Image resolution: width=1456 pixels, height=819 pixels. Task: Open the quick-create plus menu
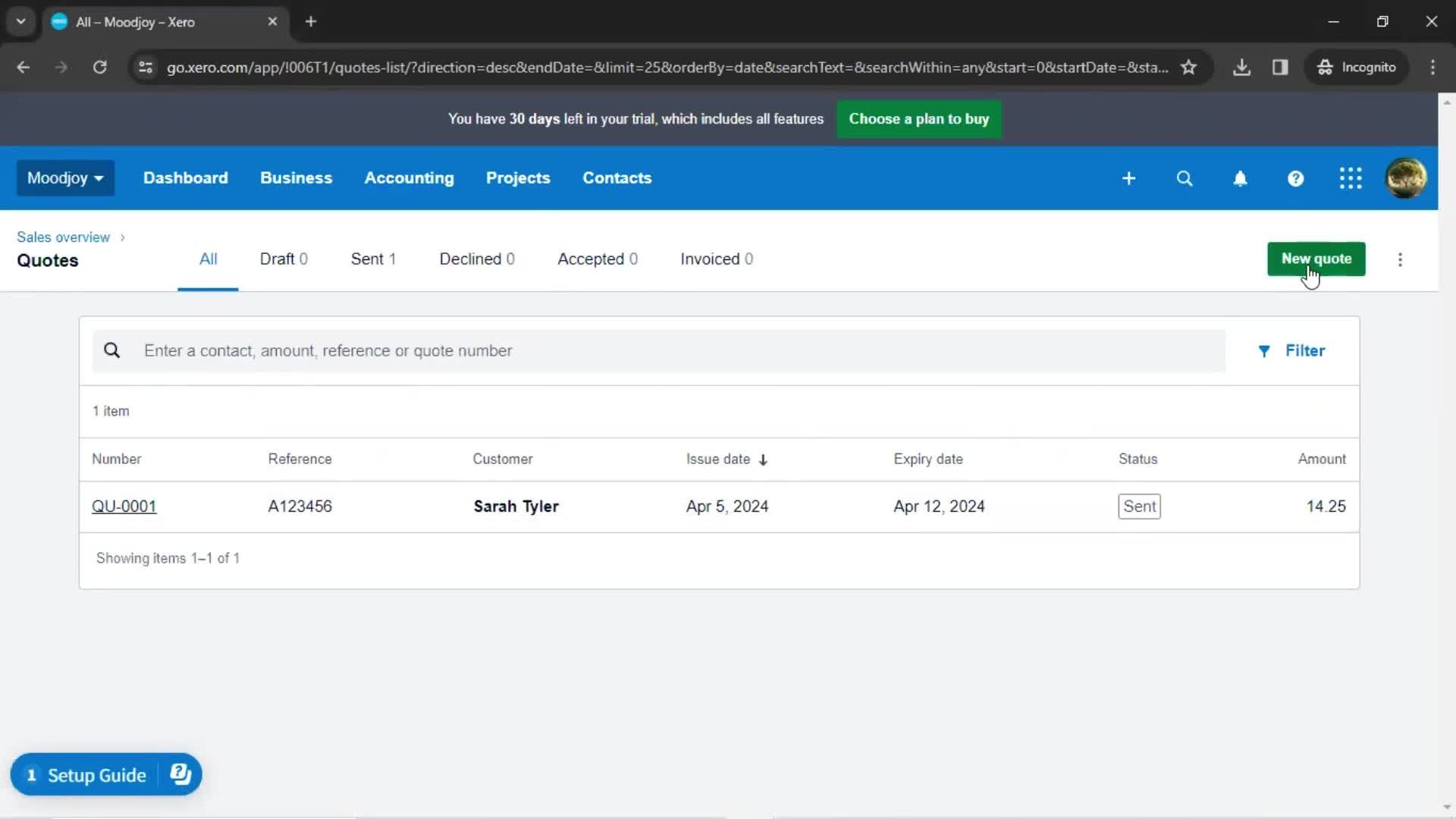[1128, 178]
